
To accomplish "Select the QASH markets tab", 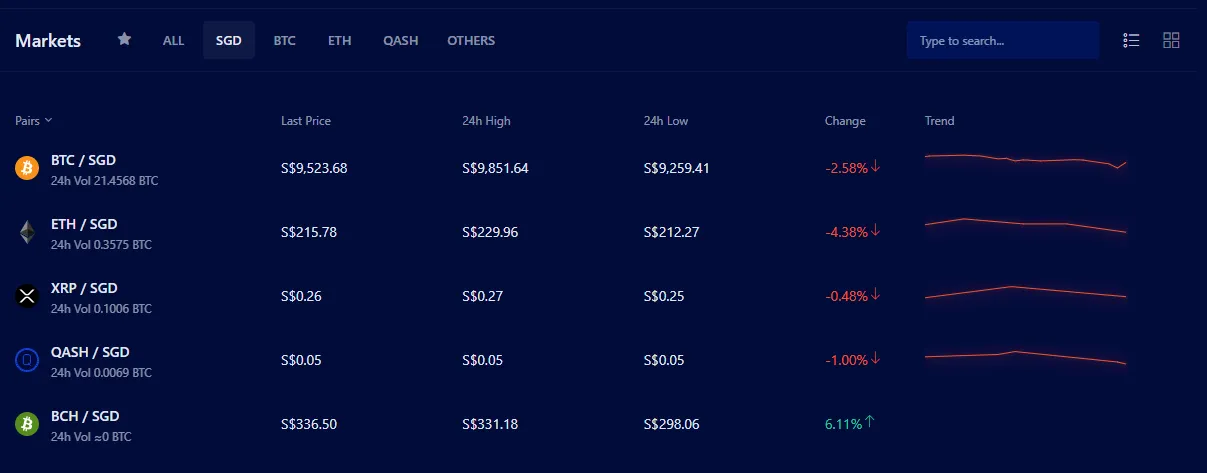I will tap(401, 41).
